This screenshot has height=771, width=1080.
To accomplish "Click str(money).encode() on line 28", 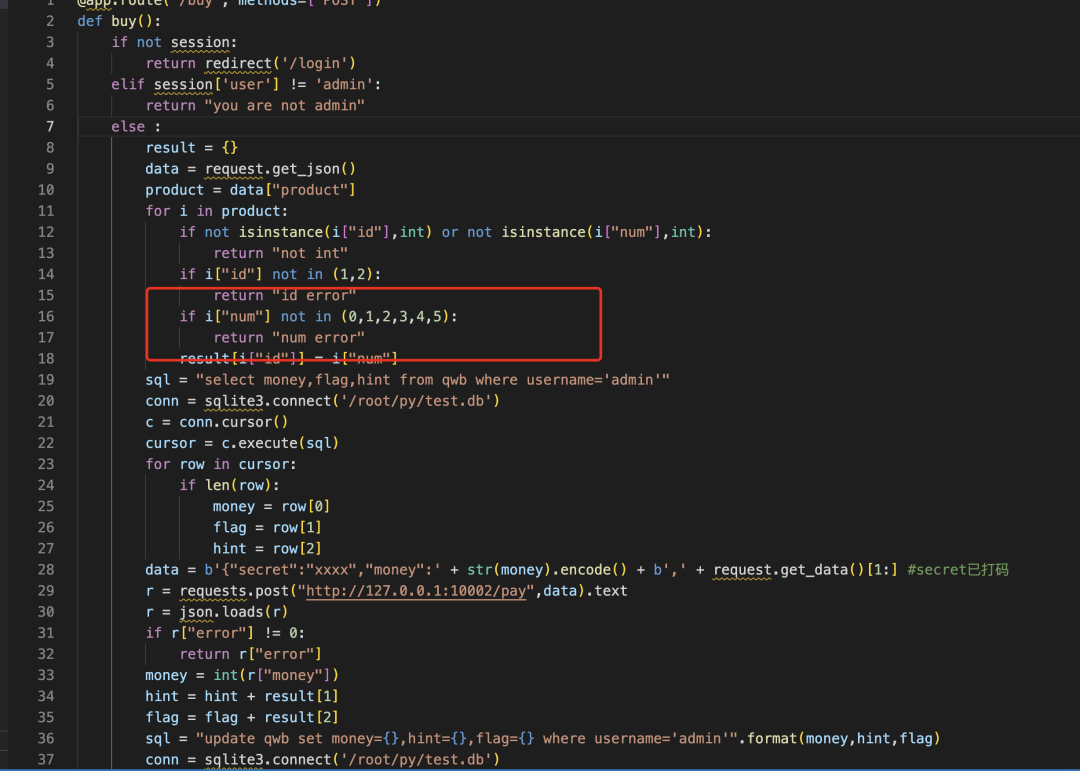I will (548, 570).
